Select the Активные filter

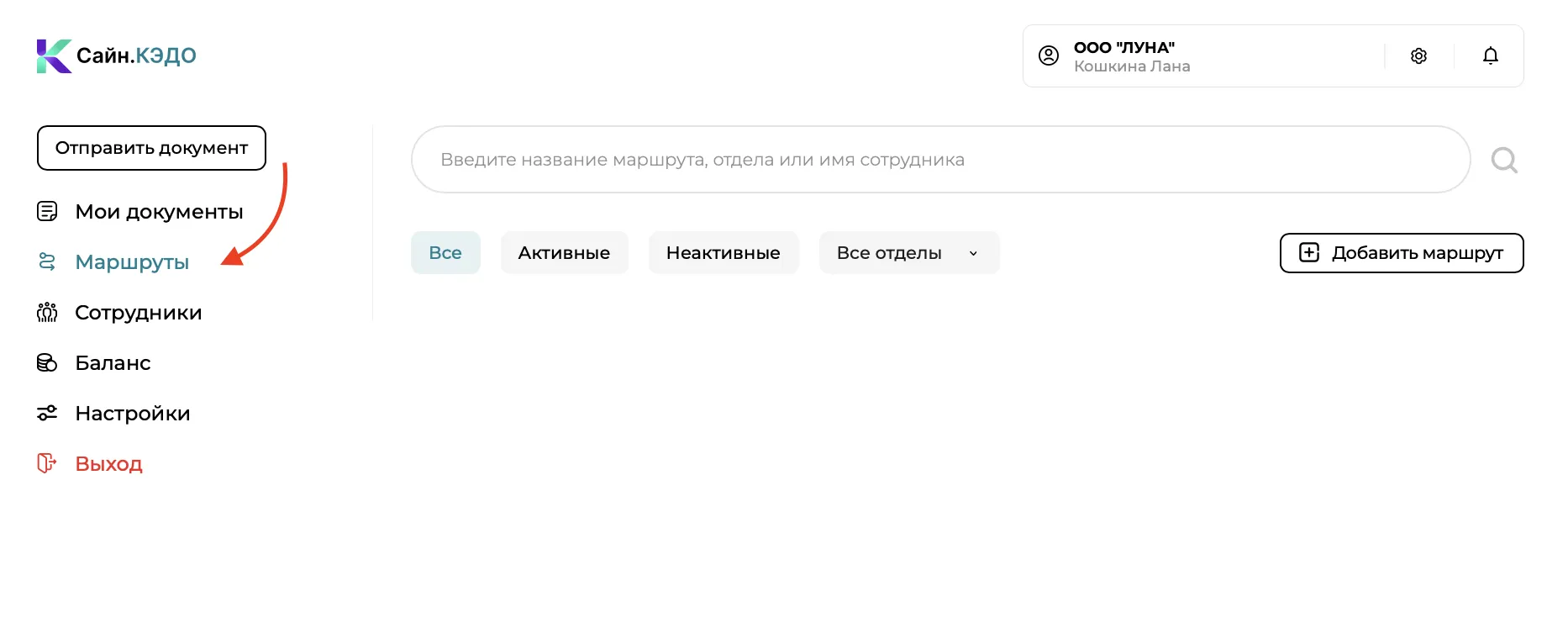coord(564,253)
